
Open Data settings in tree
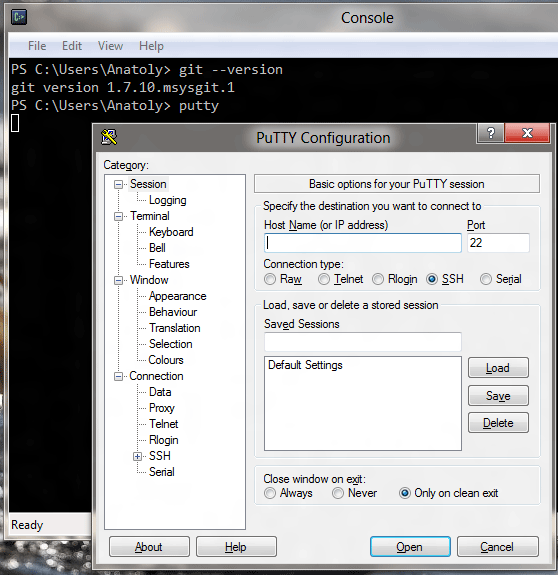pos(160,392)
